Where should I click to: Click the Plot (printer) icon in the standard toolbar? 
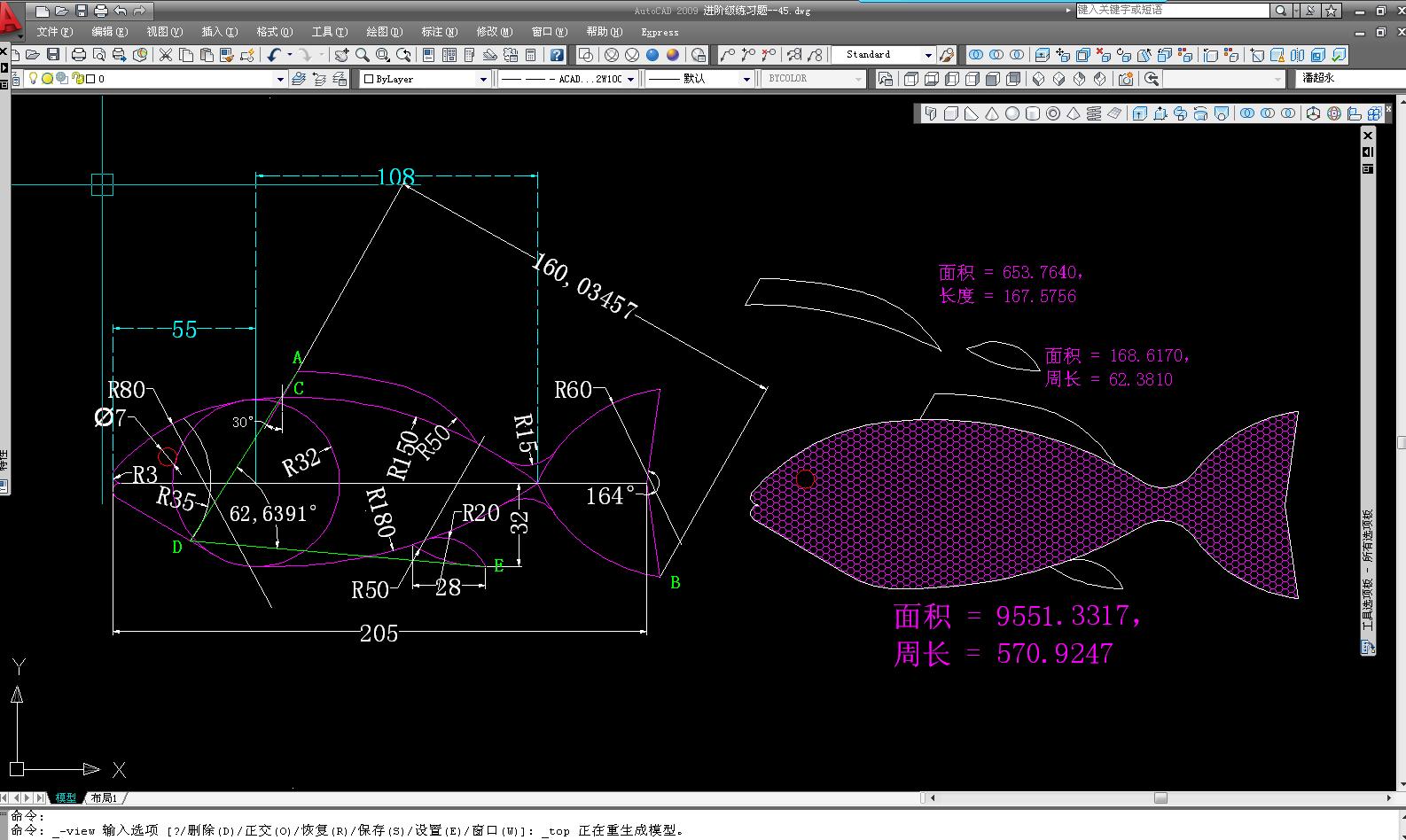coord(79,55)
